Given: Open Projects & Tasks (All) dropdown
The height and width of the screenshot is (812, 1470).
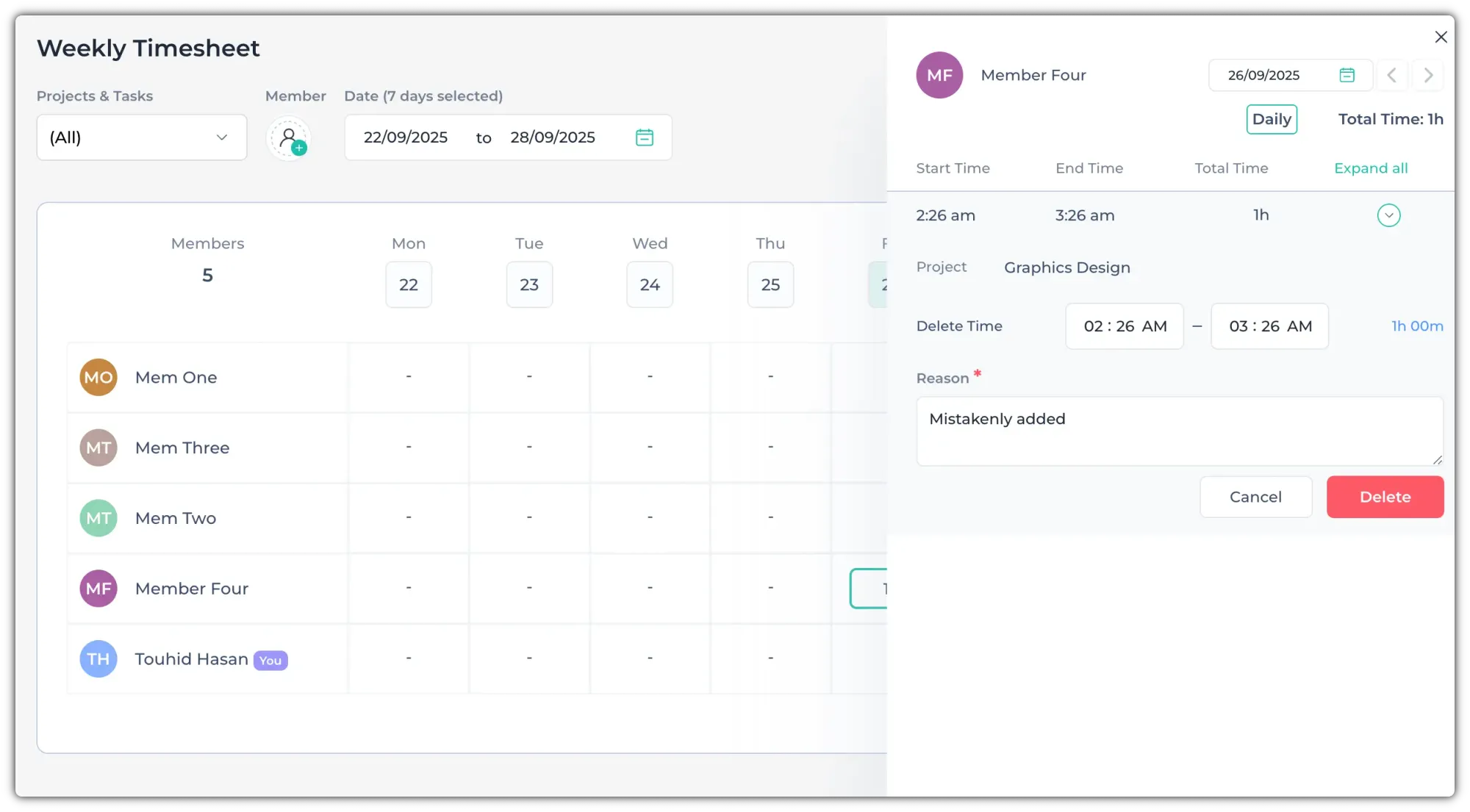Looking at the screenshot, I should (x=142, y=137).
